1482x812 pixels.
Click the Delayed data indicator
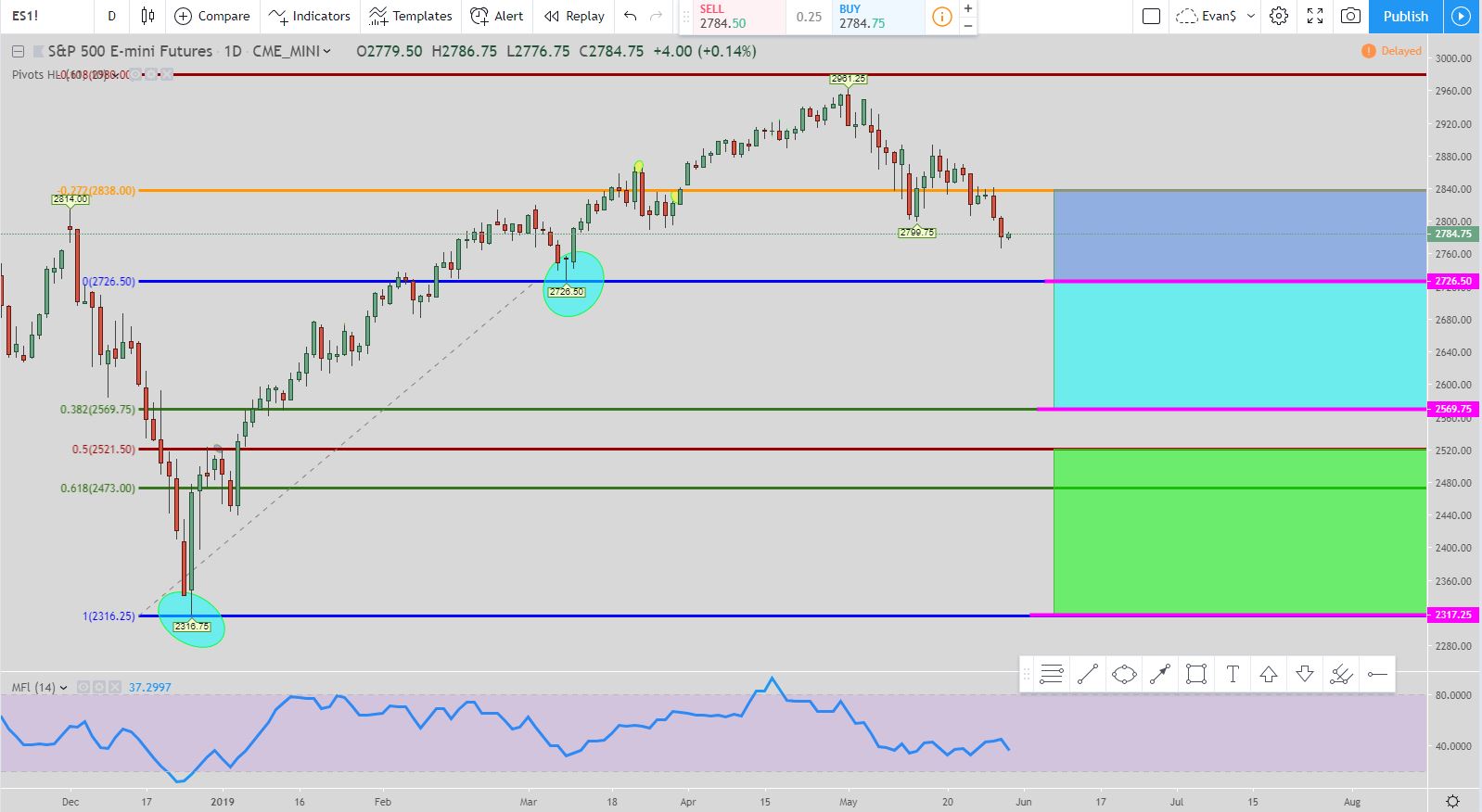(x=1391, y=51)
